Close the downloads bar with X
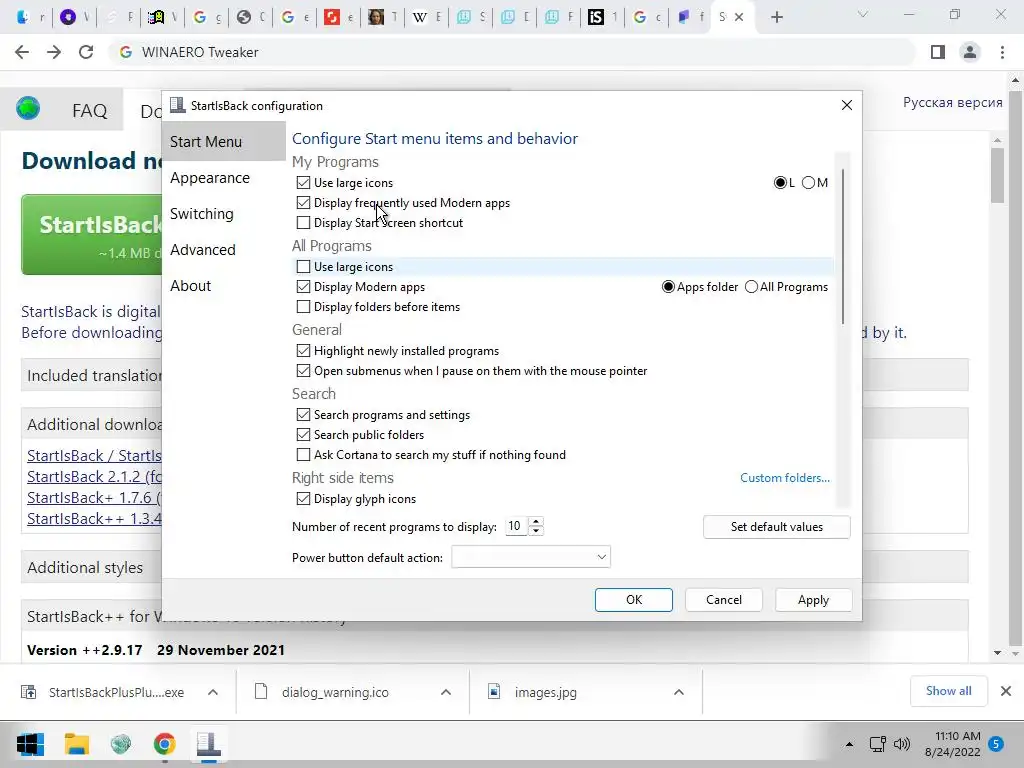 pyautogui.click(x=1006, y=691)
